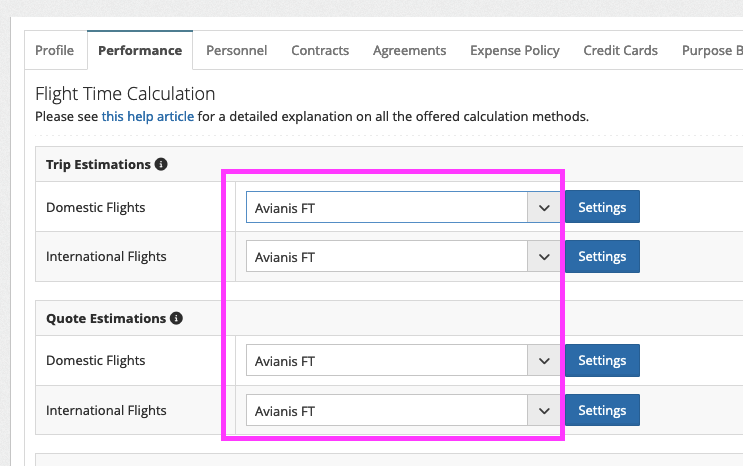
Task: Open Settings for Quote International Flights
Action: click(602, 410)
